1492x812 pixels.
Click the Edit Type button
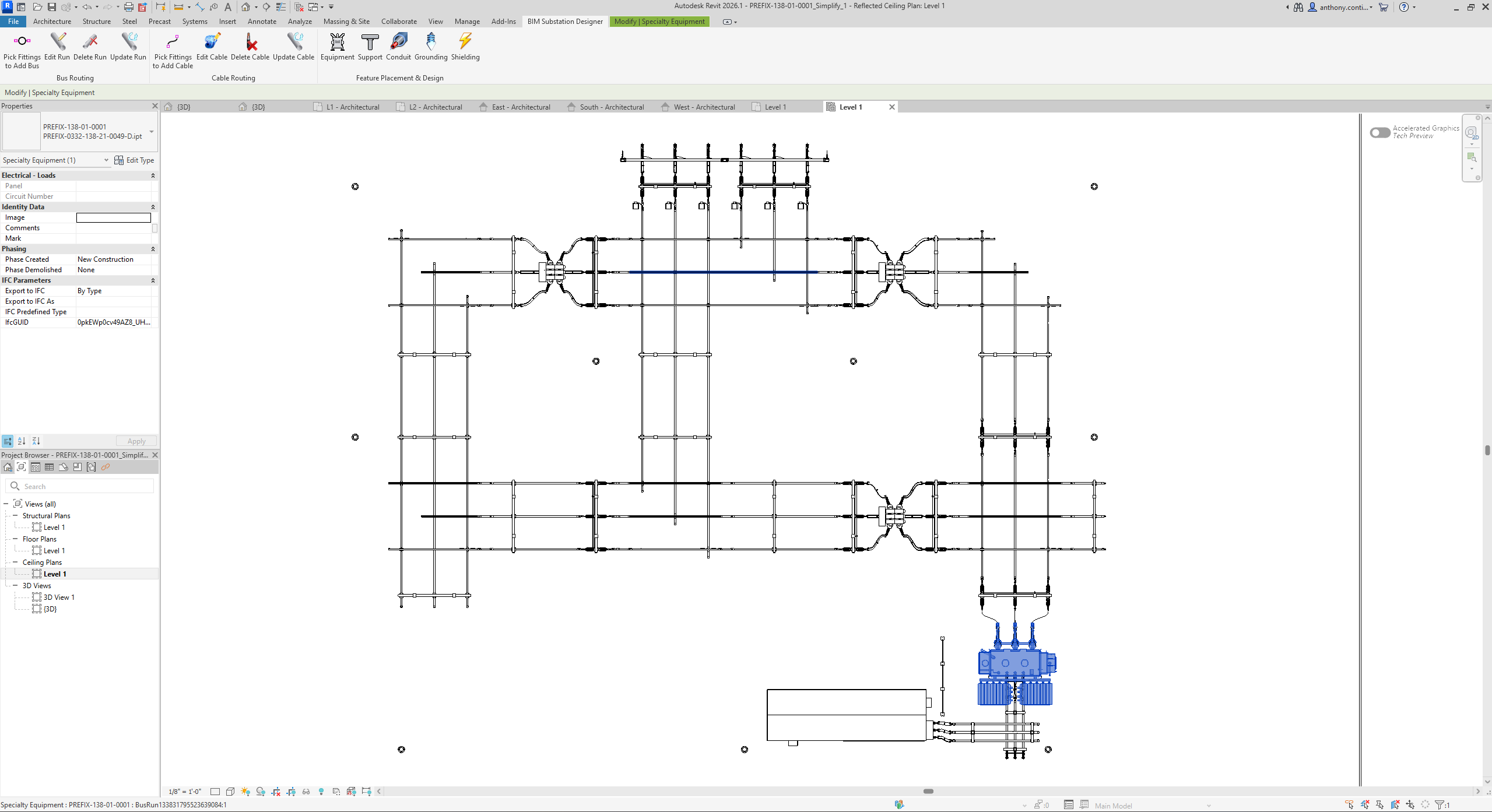(x=134, y=160)
